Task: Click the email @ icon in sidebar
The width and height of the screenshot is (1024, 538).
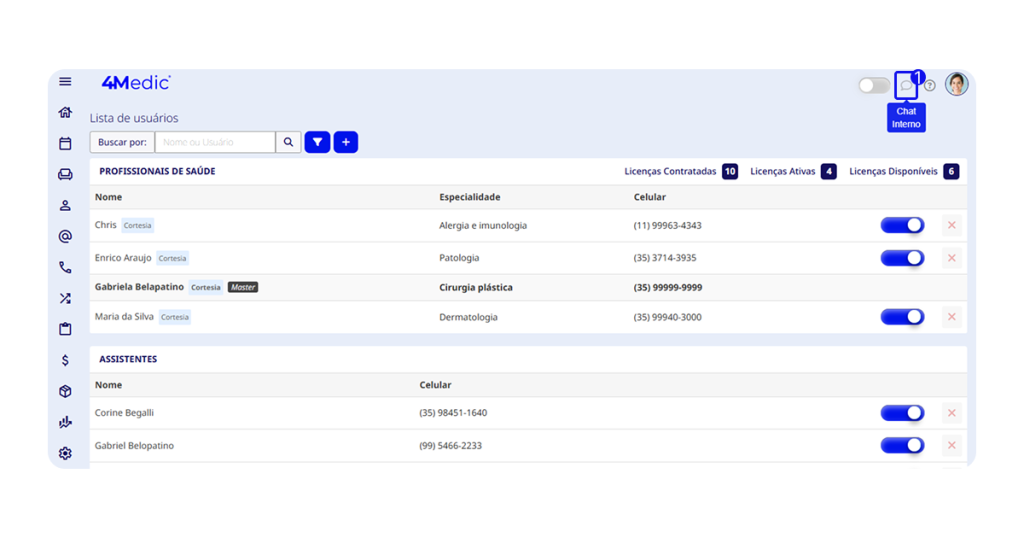Action: (65, 237)
